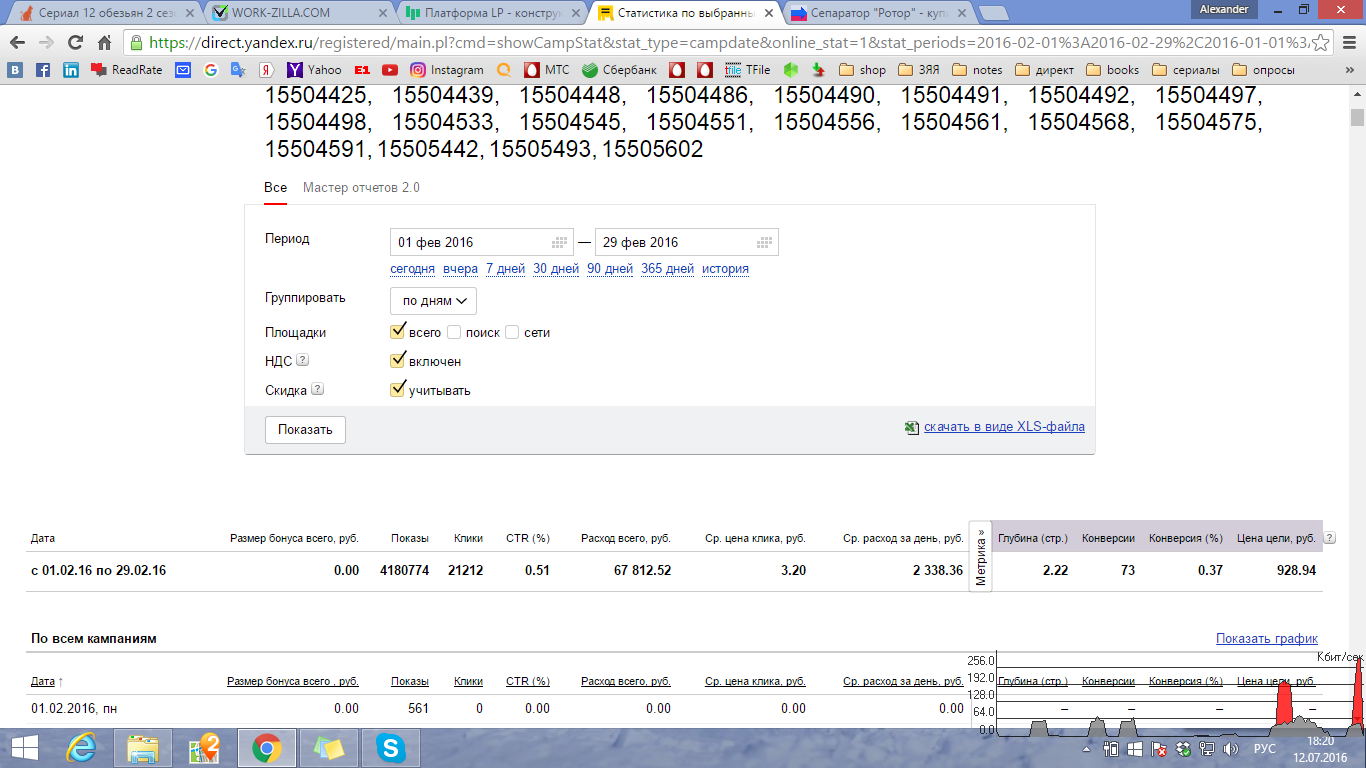1366x768 pixels.
Task: Open the TFile bookmark
Action: (x=748, y=70)
